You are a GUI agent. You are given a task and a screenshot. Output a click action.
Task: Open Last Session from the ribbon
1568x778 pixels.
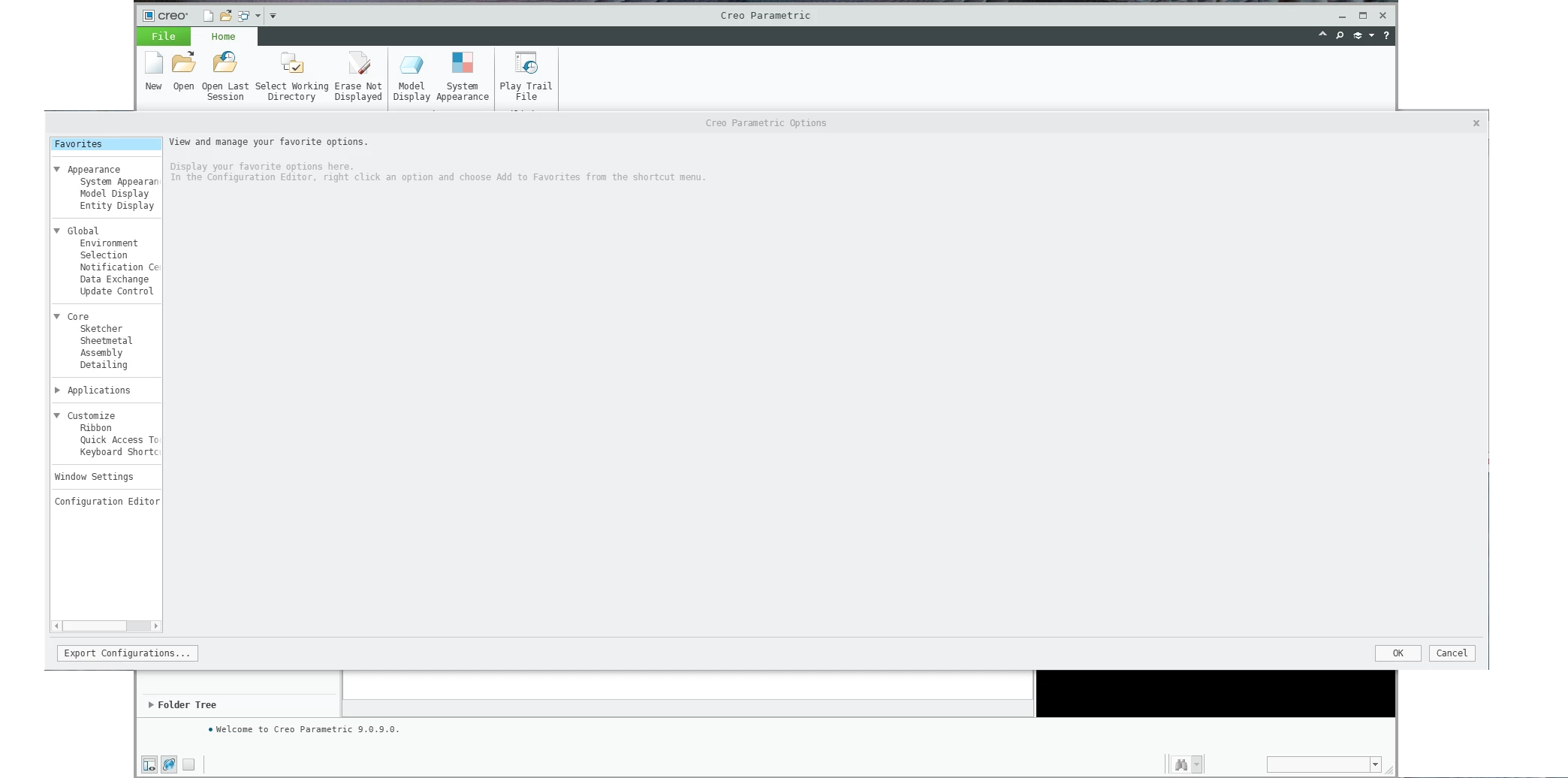(225, 76)
